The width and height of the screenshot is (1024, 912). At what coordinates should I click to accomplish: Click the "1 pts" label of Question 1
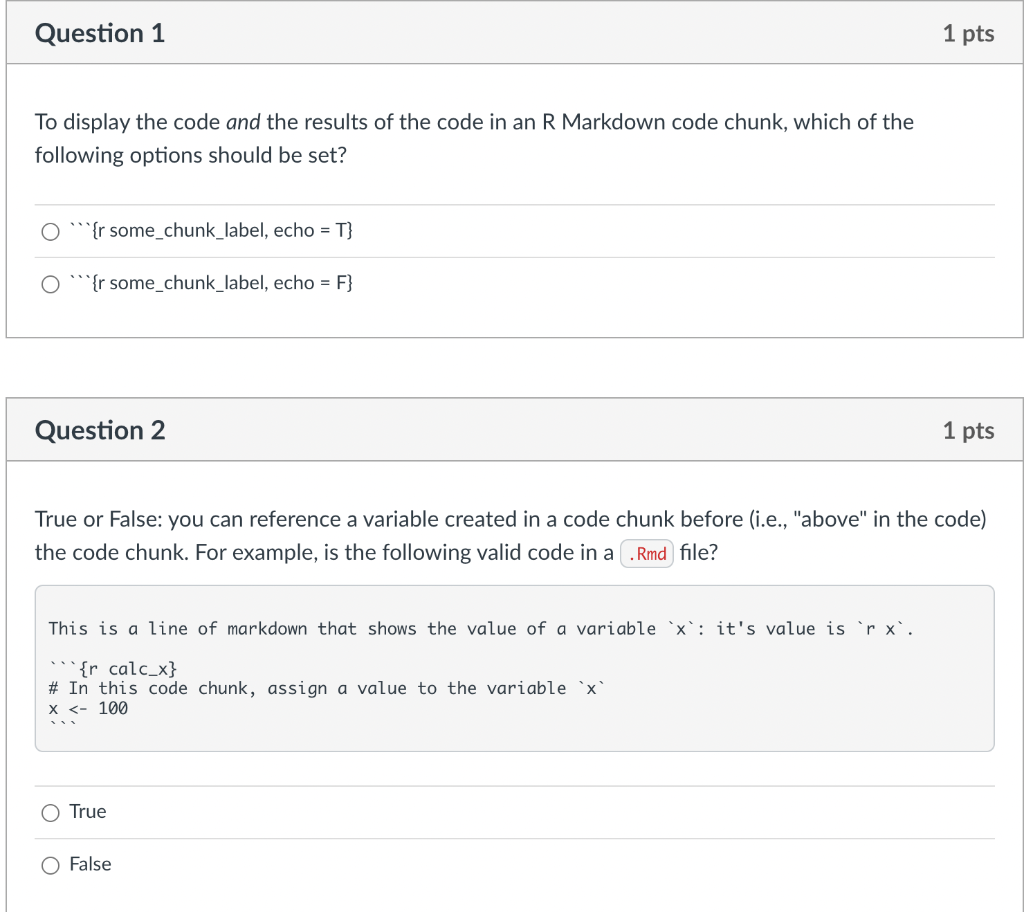pyautogui.click(x=968, y=34)
